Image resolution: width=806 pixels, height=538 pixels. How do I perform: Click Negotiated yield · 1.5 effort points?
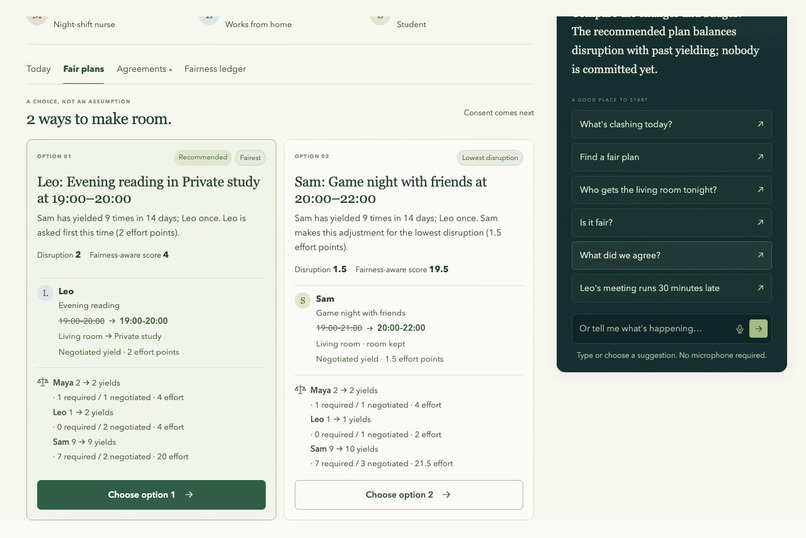(x=379, y=359)
